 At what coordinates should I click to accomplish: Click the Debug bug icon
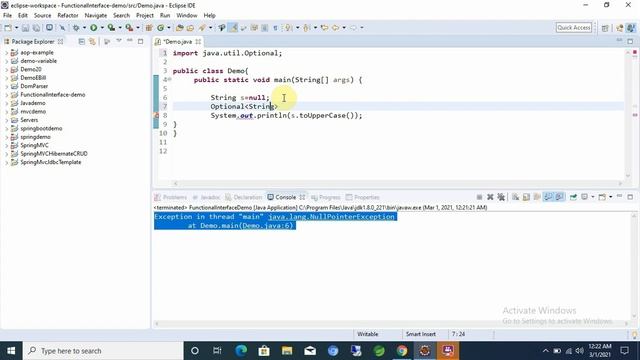click(76, 28)
